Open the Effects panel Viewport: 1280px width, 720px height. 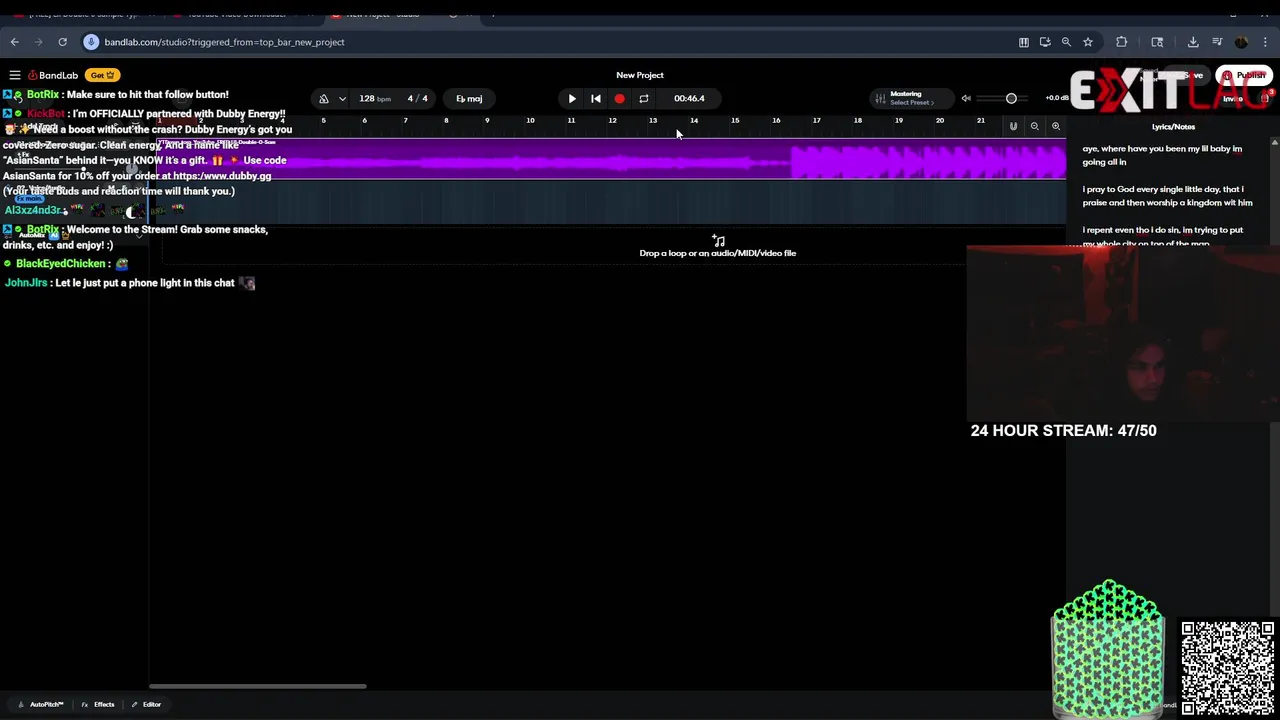coord(97,704)
